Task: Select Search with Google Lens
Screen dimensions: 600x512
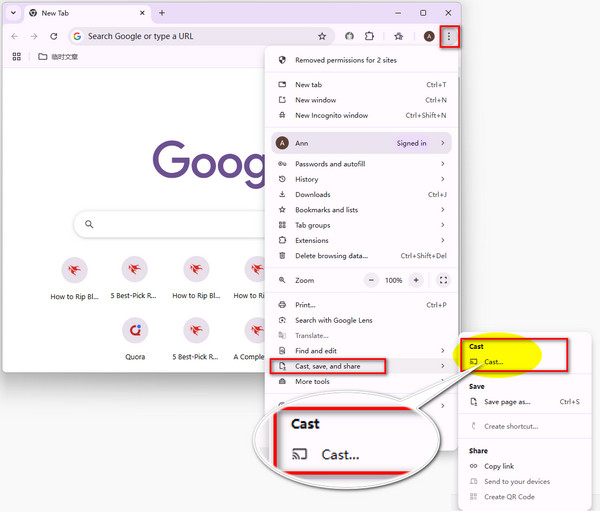Action: pos(362,320)
